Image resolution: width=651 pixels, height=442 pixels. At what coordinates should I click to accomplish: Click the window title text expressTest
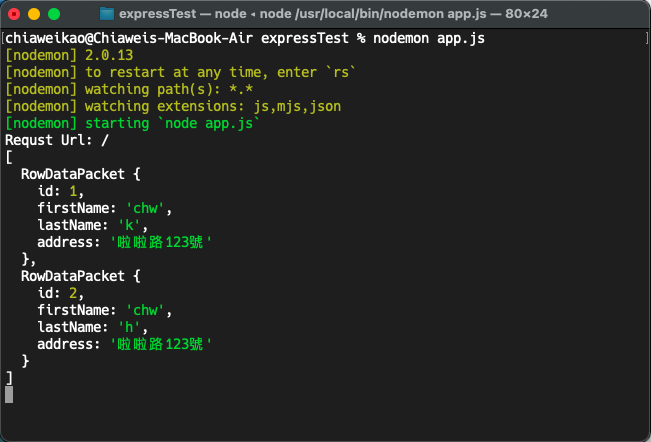[157, 14]
